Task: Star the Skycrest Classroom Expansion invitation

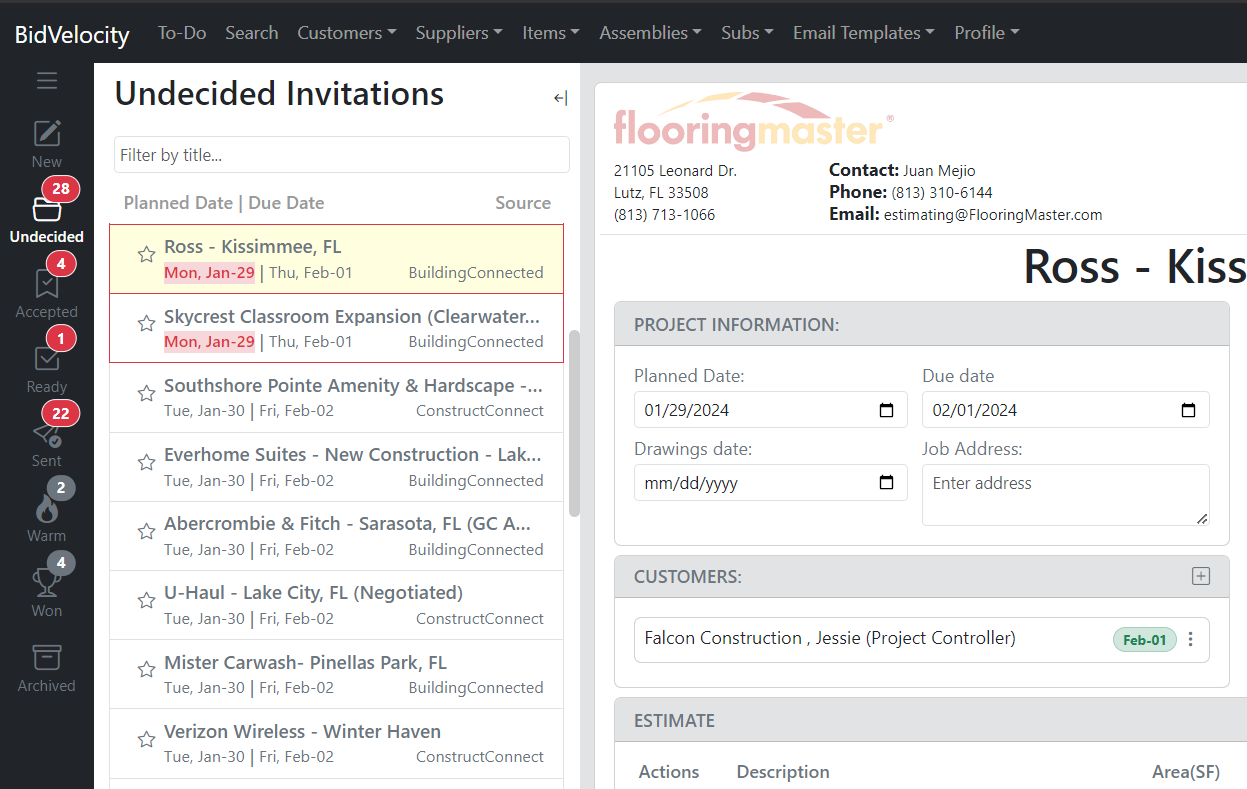Action: [x=146, y=324]
